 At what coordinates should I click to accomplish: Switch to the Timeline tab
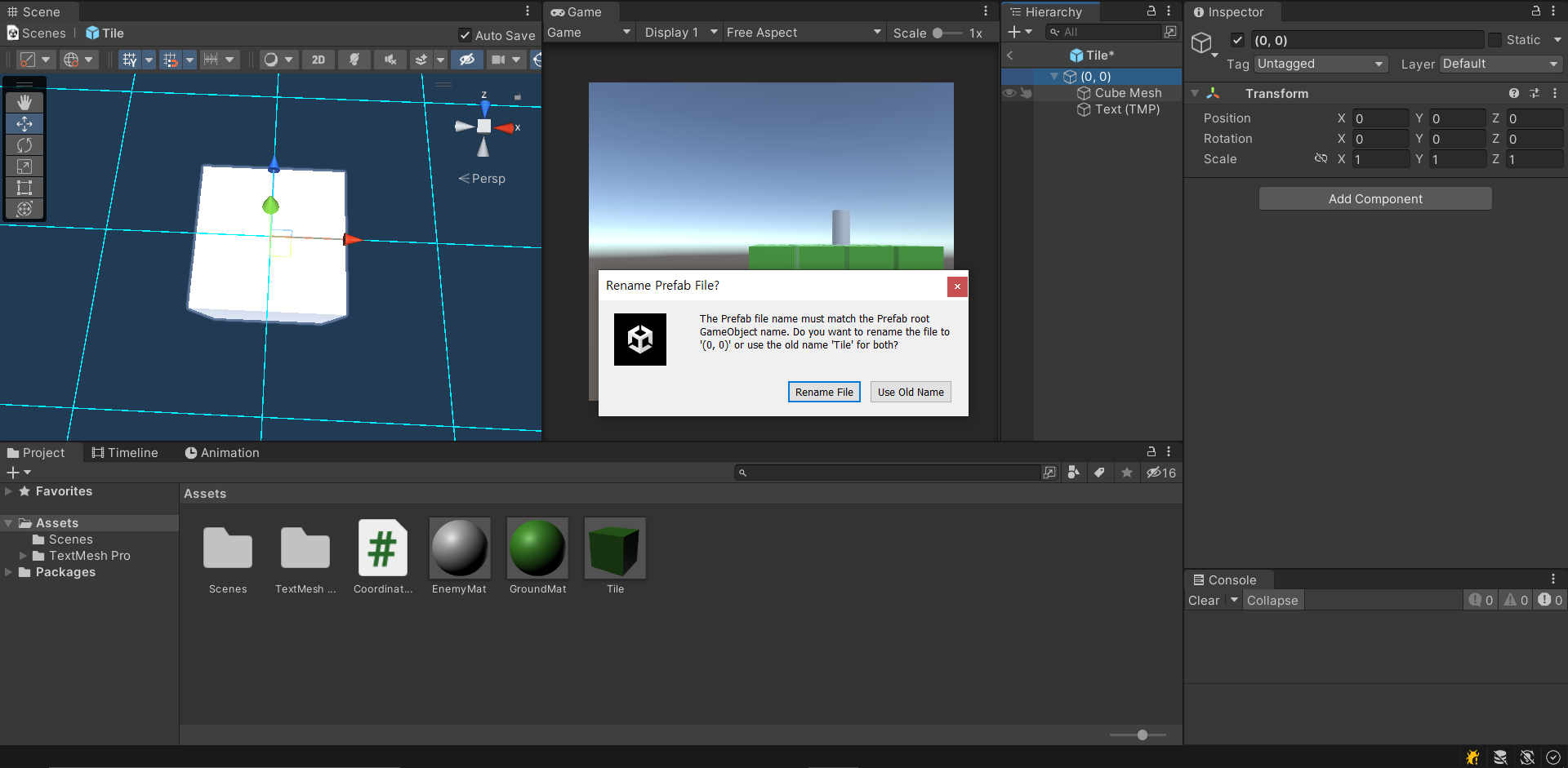(125, 453)
